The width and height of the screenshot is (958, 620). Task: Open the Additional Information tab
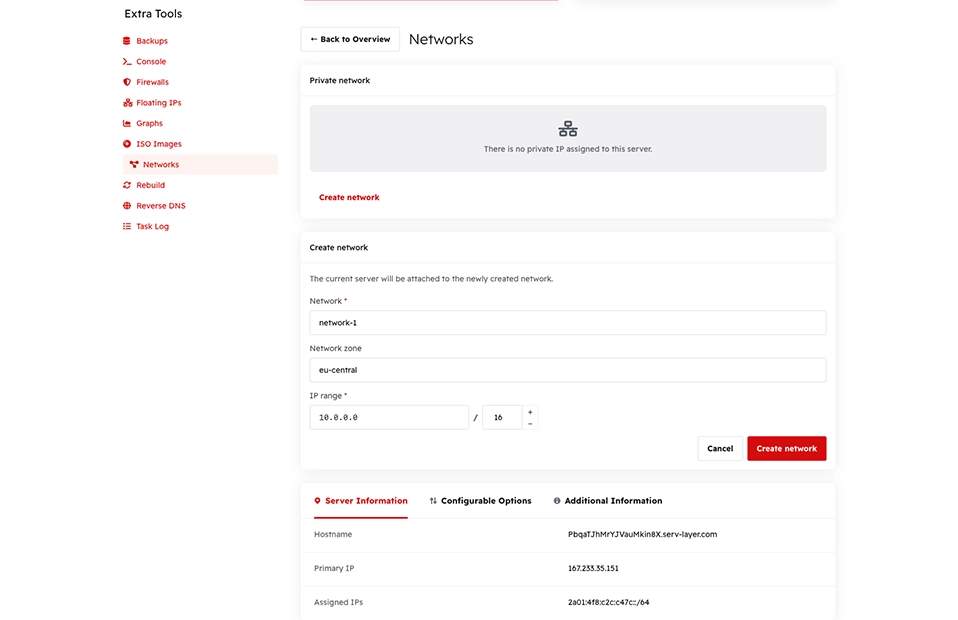tap(607, 501)
